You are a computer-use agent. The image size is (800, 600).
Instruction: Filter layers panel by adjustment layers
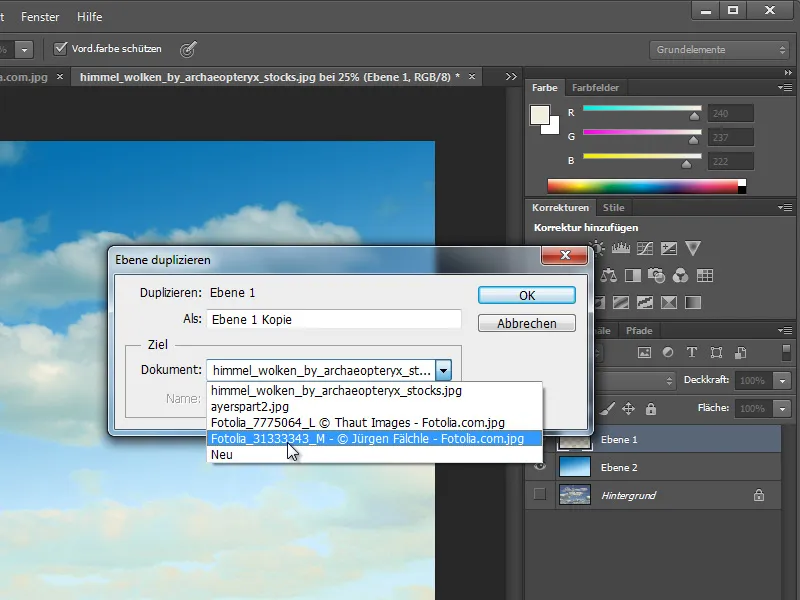[x=668, y=353]
